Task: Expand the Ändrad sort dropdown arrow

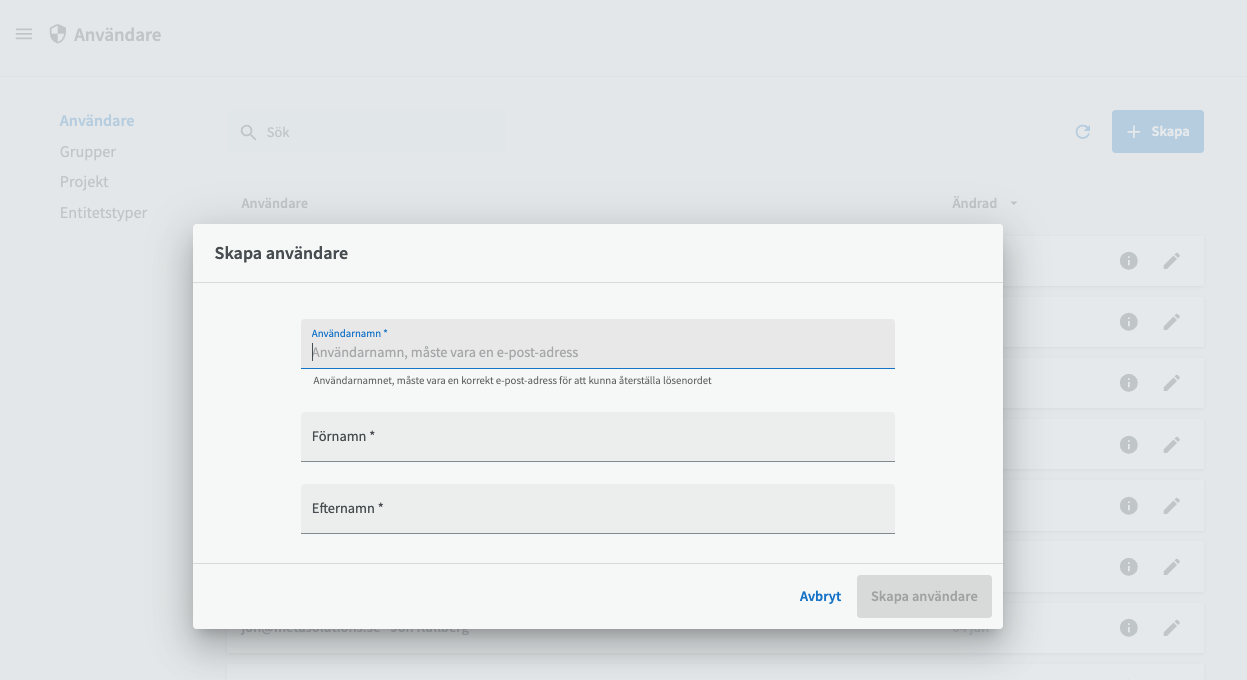Action: tap(1013, 203)
